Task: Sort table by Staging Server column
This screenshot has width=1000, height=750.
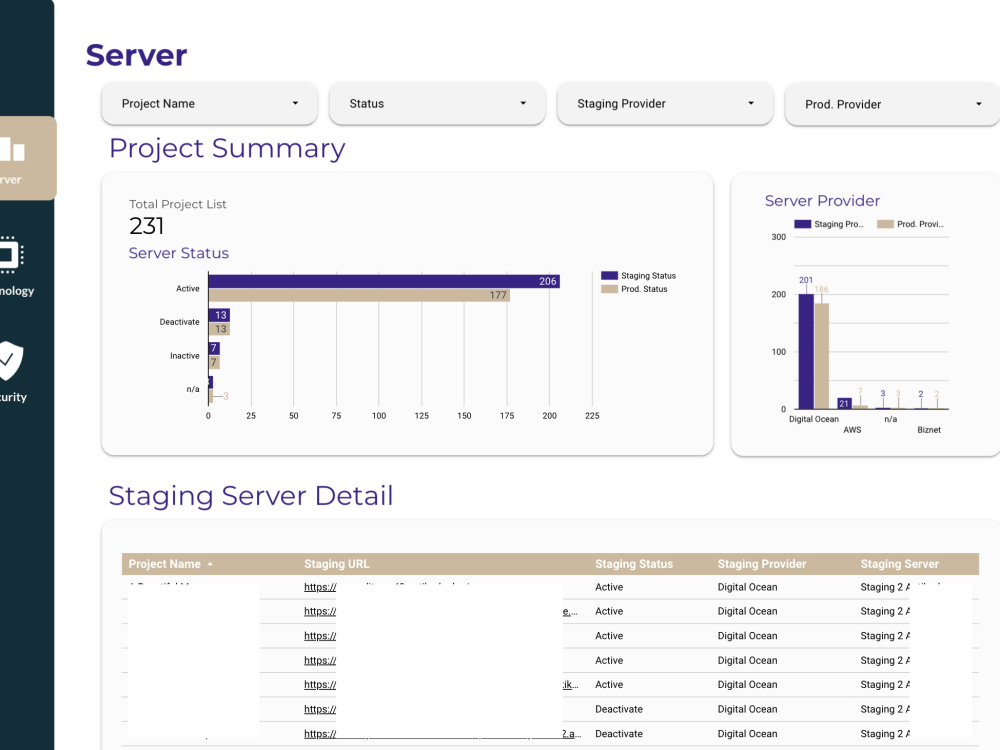Action: pyautogui.click(x=899, y=564)
